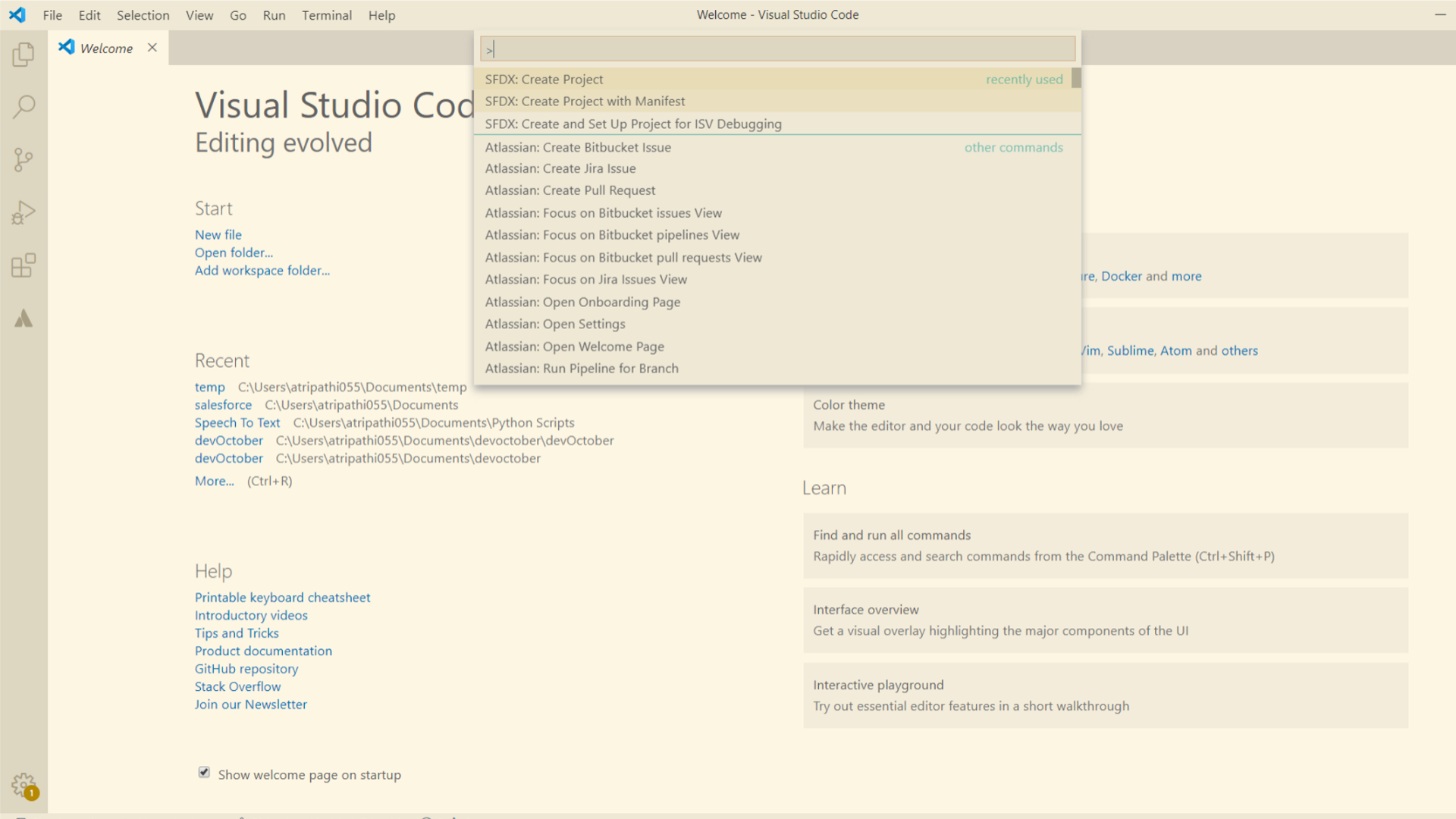Open the Go menu
Image resolution: width=1456 pixels, height=819 pixels.
(238, 15)
